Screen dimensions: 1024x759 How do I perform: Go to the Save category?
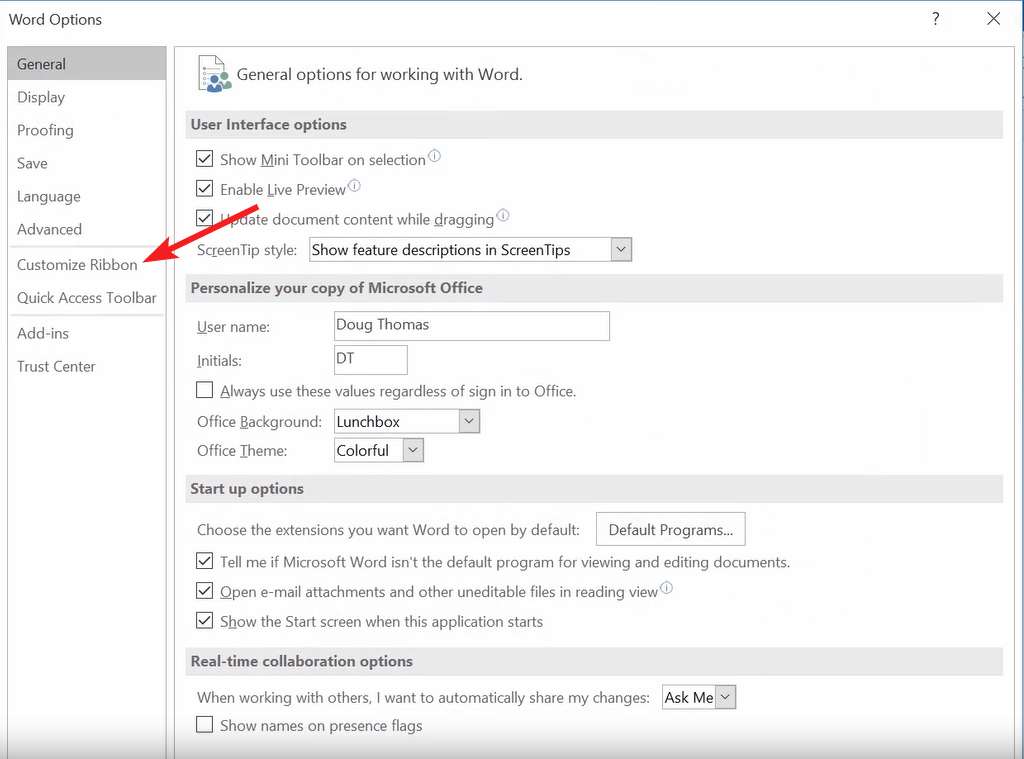click(87, 163)
